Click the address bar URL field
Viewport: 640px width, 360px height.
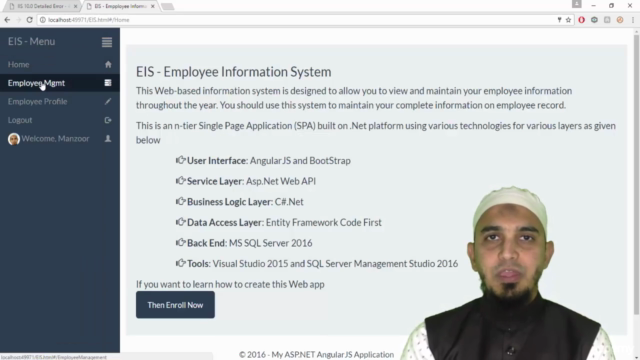point(301,20)
